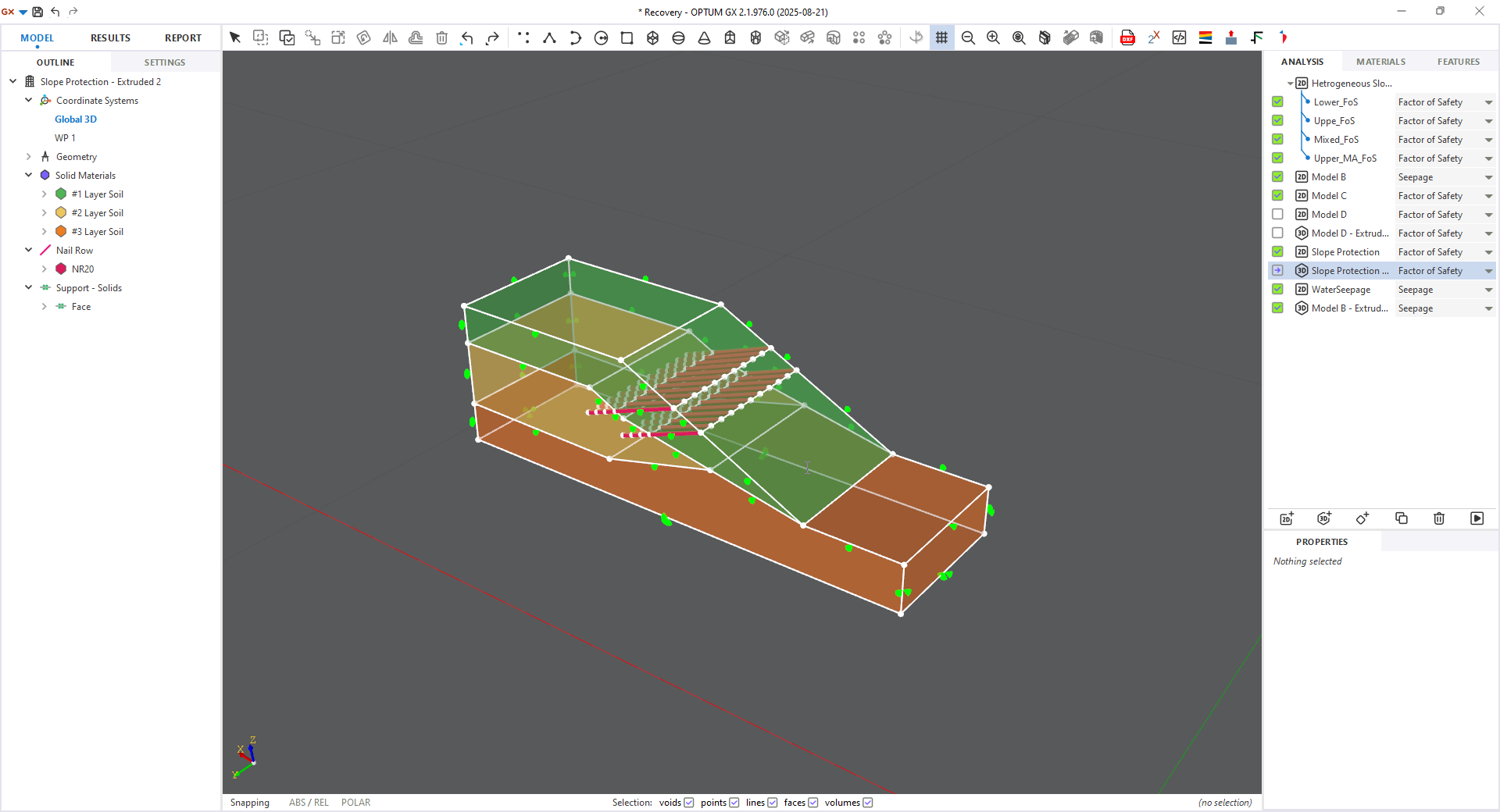Uncheck the WaterSeepage analysis checkbox
1500x812 pixels.
(1277, 289)
